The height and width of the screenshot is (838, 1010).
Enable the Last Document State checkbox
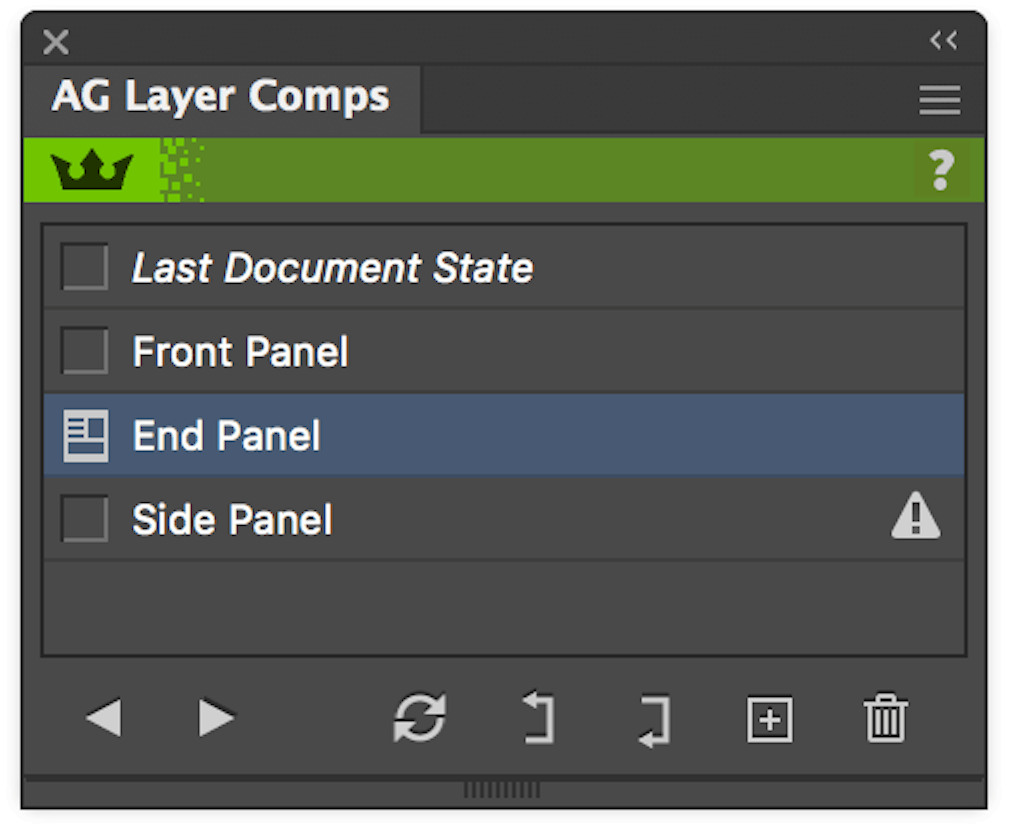(x=84, y=267)
